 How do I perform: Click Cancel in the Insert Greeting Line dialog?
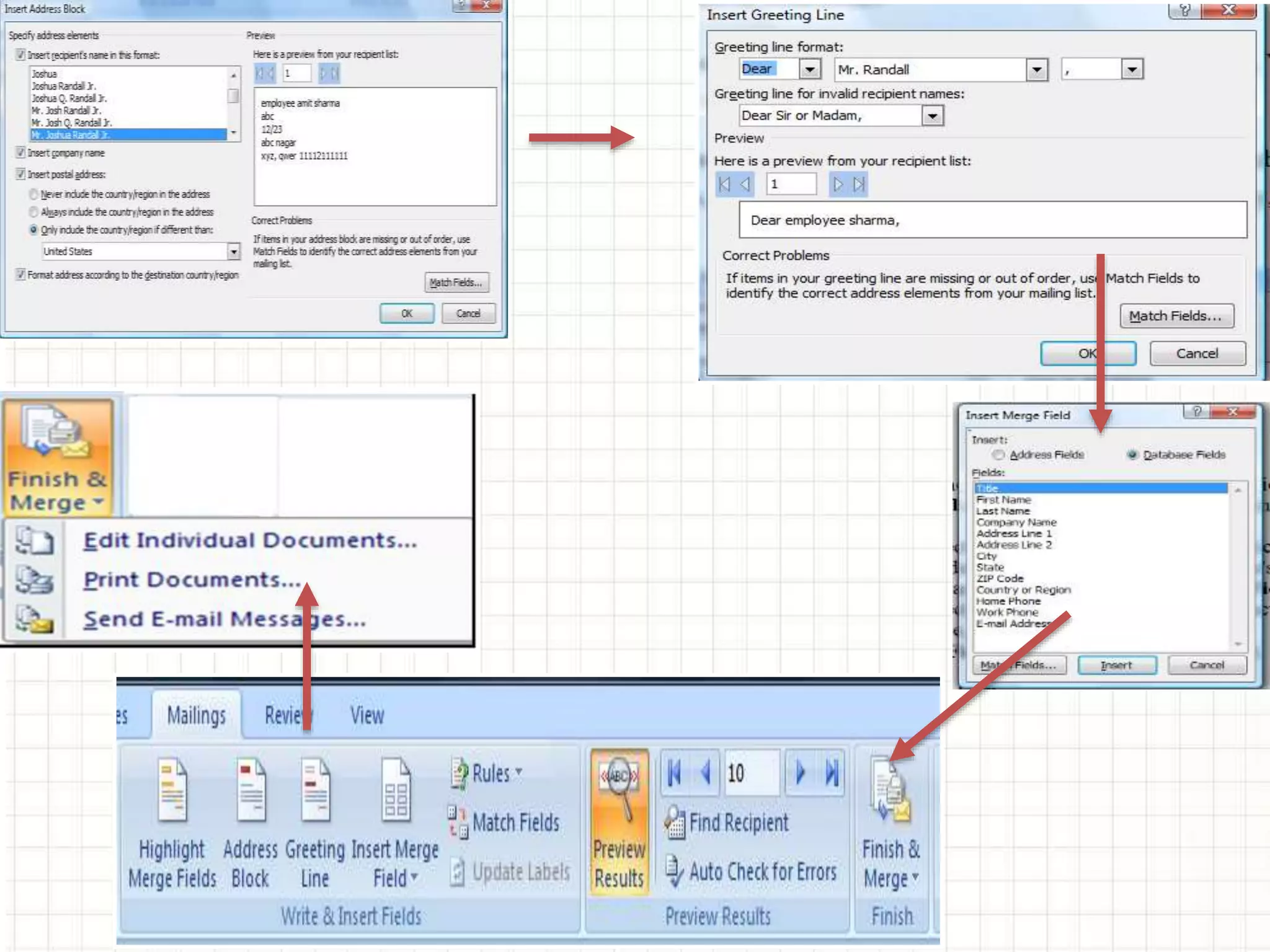coord(1197,353)
